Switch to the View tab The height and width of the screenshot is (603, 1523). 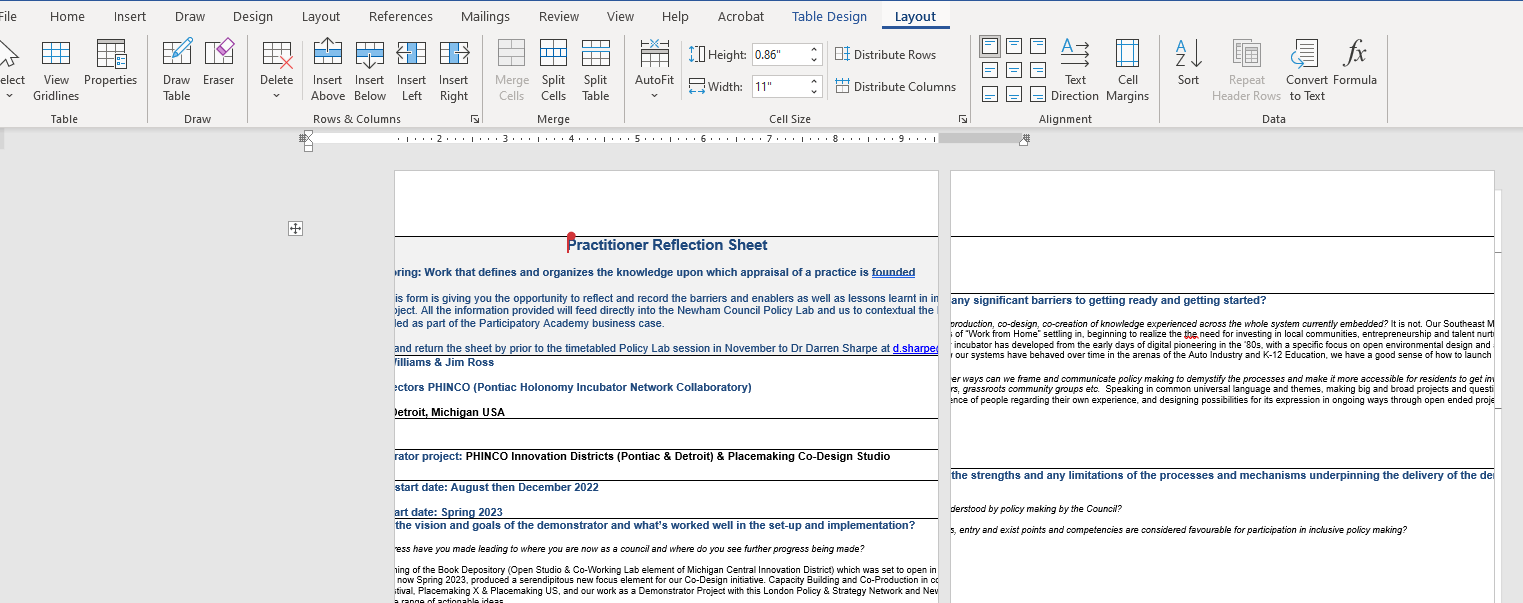620,17
